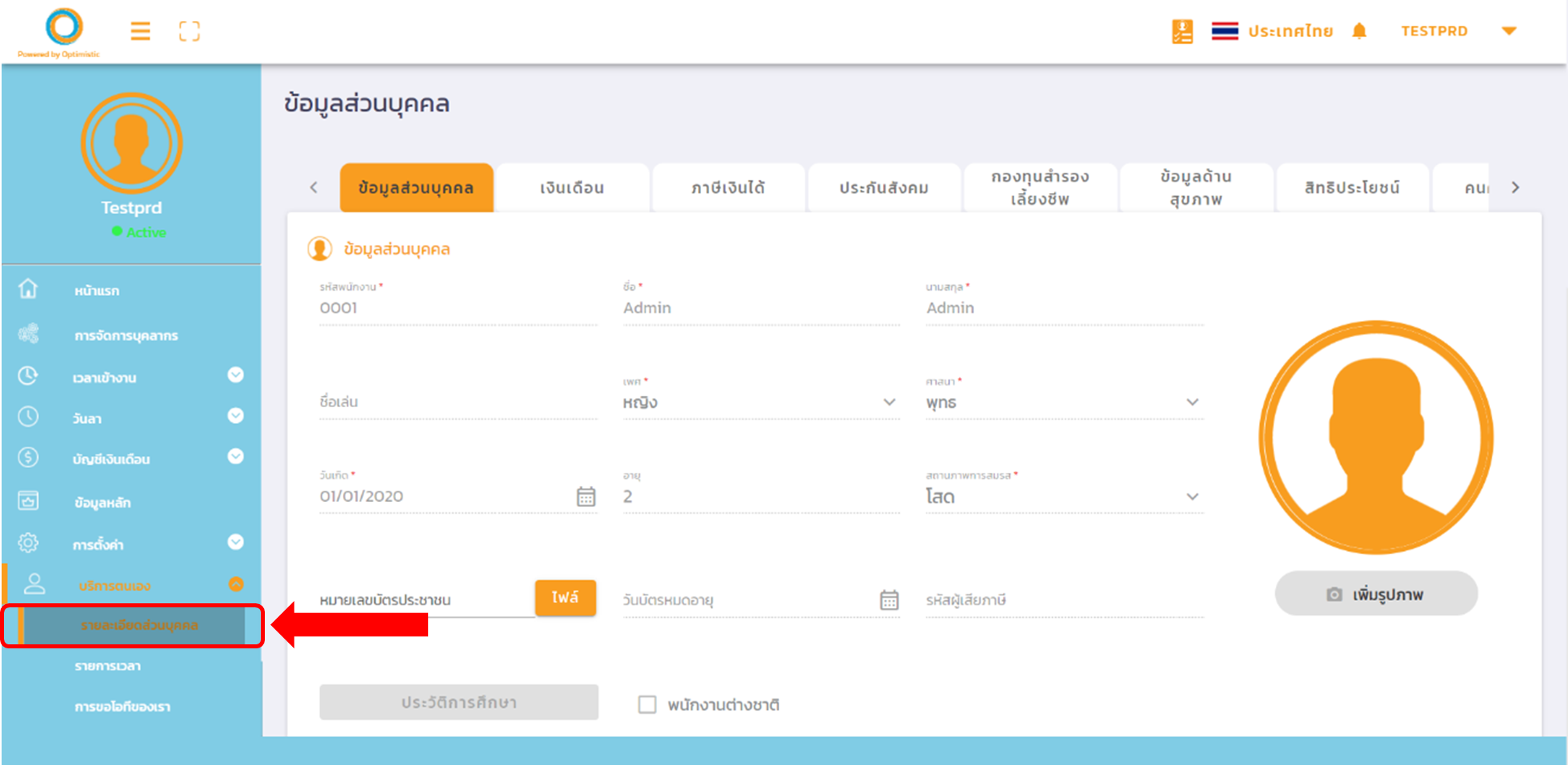
Task: Switch to the ประกันสังคม tab
Action: click(x=884, y=188)
